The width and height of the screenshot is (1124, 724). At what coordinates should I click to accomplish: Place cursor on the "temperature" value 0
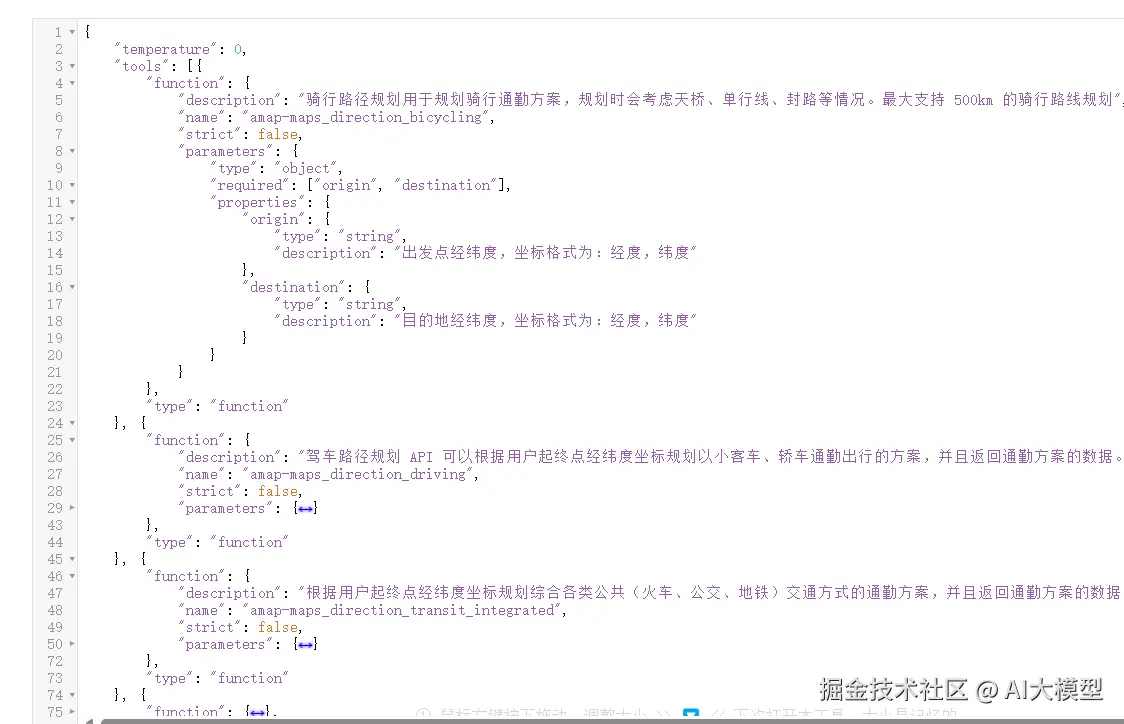point(239,48)
